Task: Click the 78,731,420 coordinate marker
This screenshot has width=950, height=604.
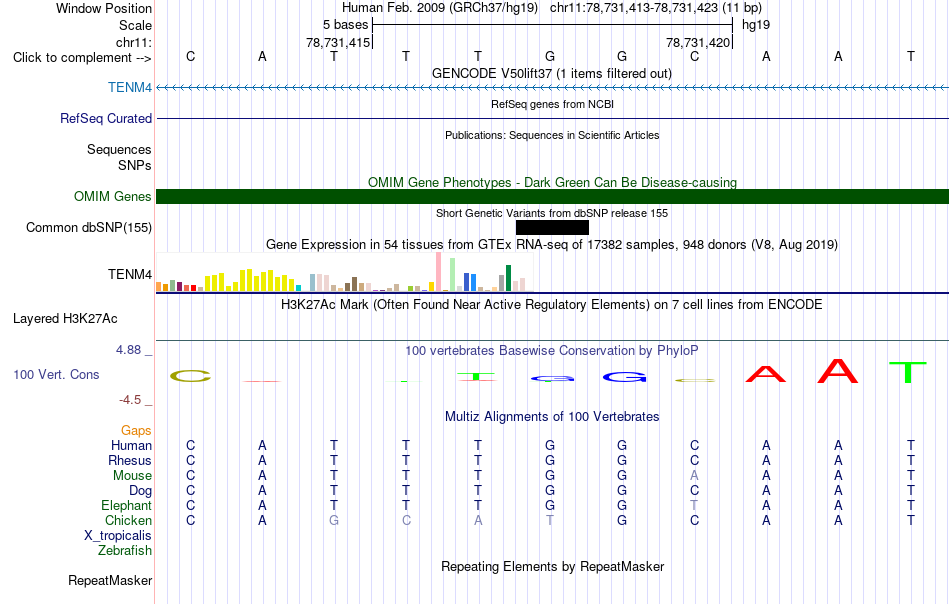Action: click(698, 42)
